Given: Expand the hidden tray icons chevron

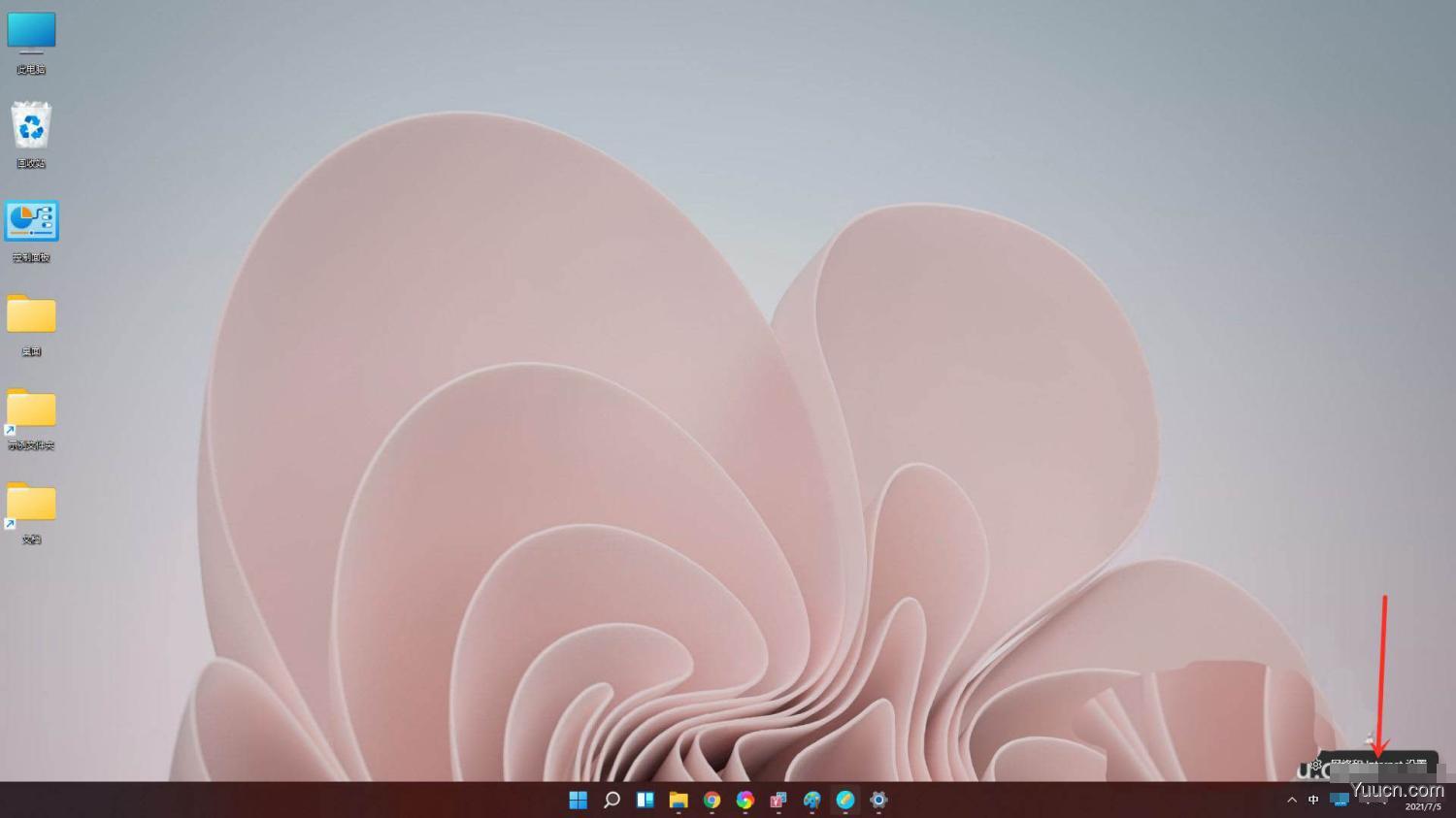Looking at the screenshot, I should pos(1291,800).
